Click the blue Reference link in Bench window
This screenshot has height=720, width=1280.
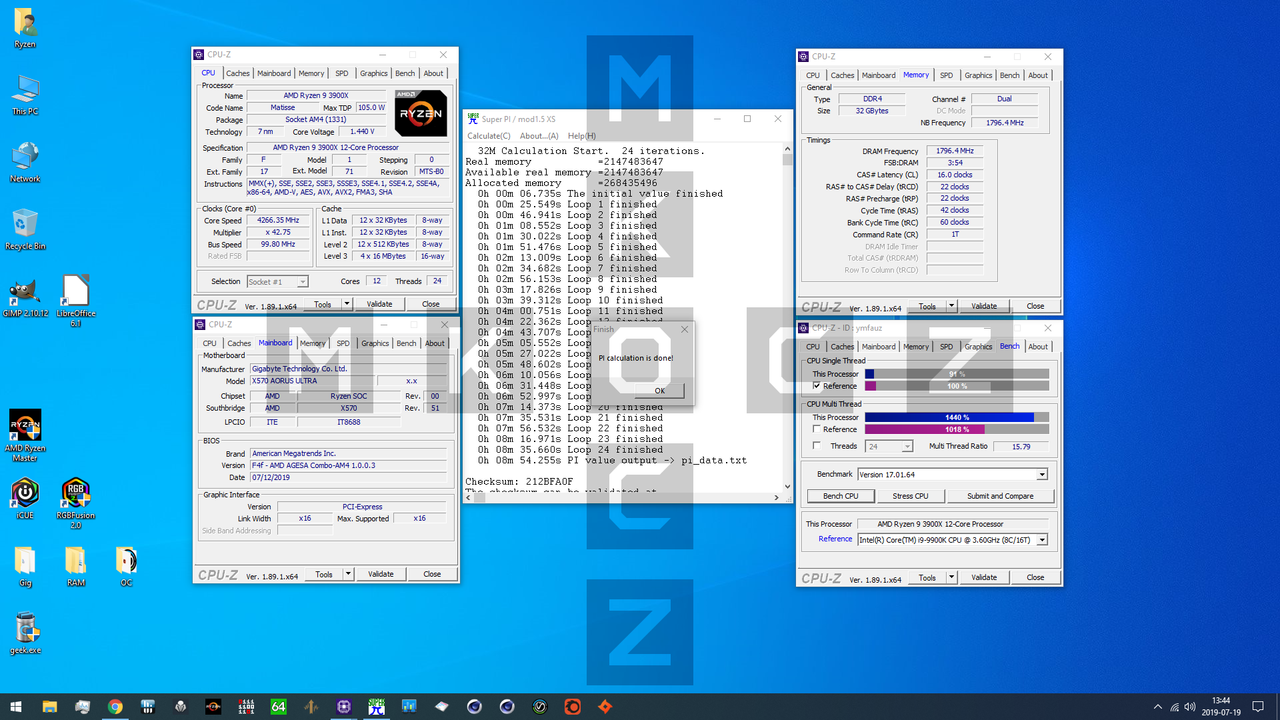[x=835, y=539]
